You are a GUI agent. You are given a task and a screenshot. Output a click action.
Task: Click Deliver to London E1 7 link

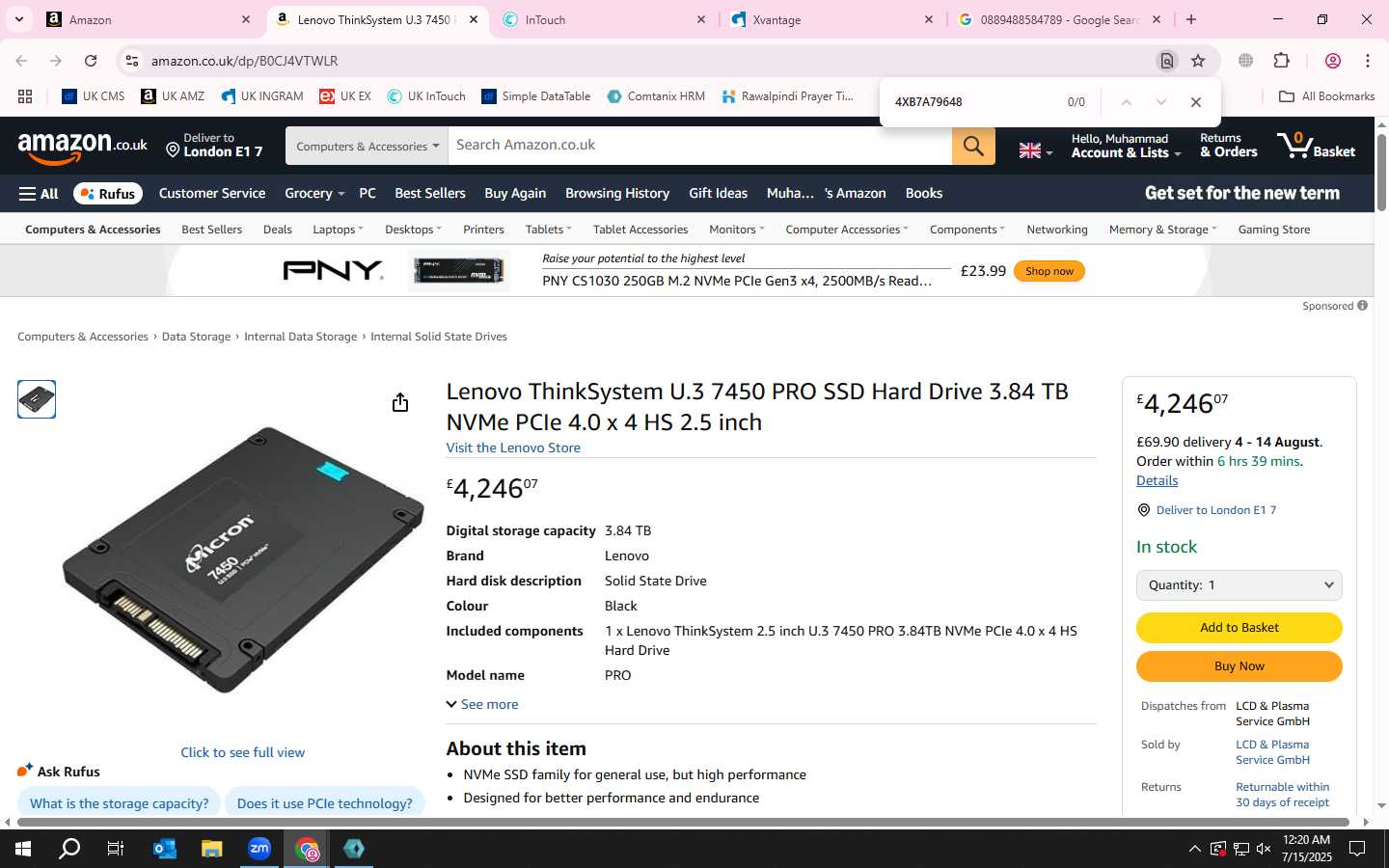1215,510
